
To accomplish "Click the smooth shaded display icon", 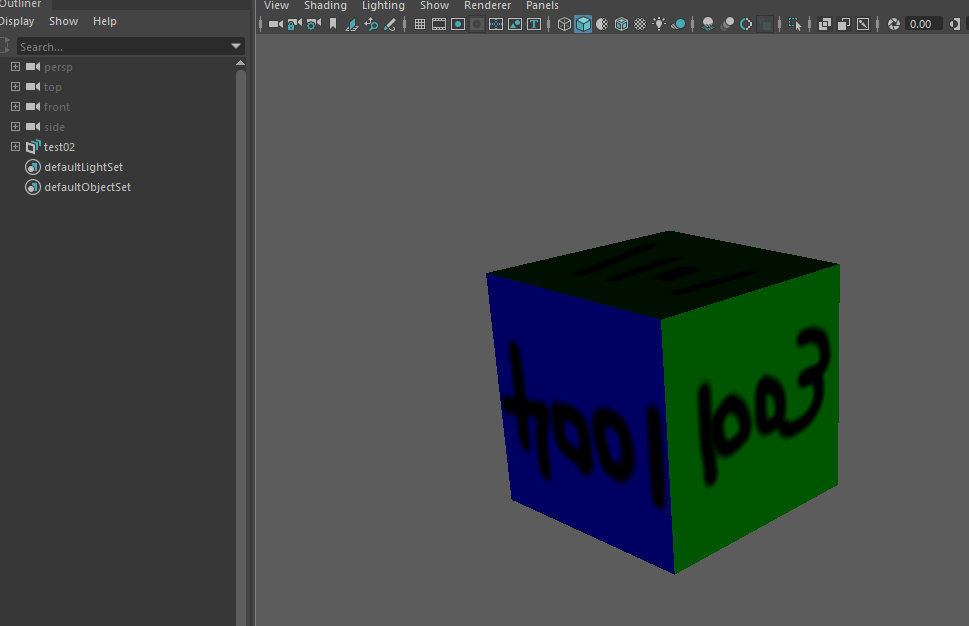I will pos(583,24).
